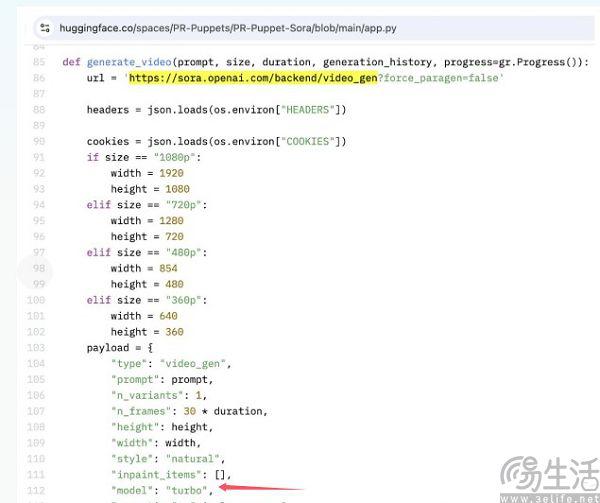Click 'width = 640' code line
The width and height of the screenshot is (600, 503).
point(144,316)
